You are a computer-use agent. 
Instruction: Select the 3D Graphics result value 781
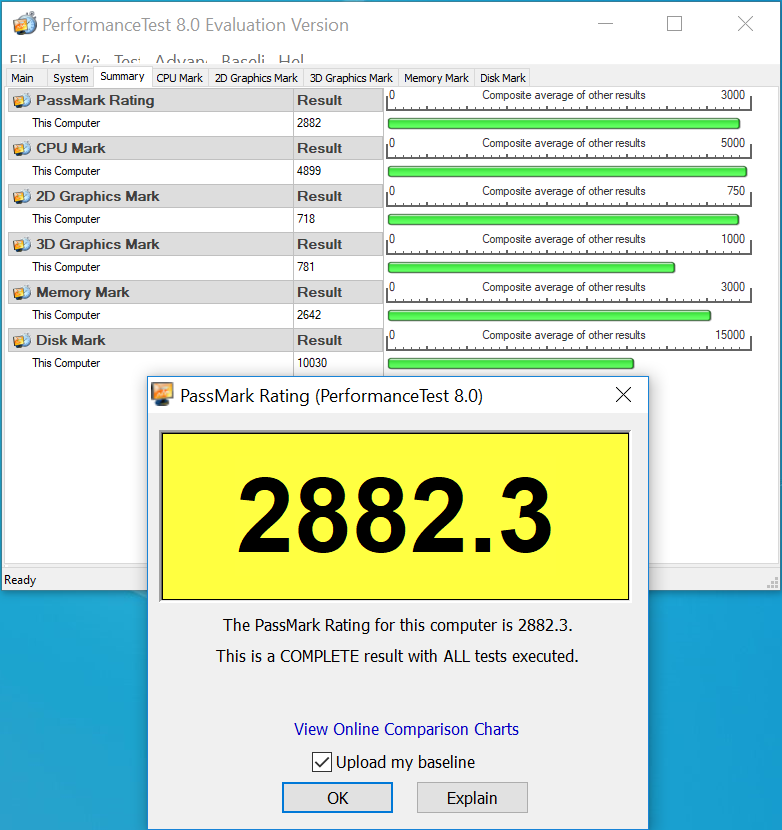(305, 267)
